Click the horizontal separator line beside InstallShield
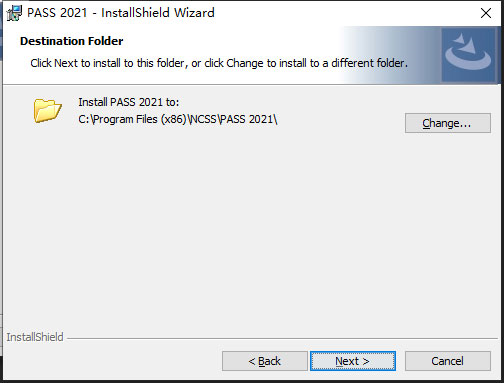The width and height of the screenshot is (504, 383). [282, 339]
